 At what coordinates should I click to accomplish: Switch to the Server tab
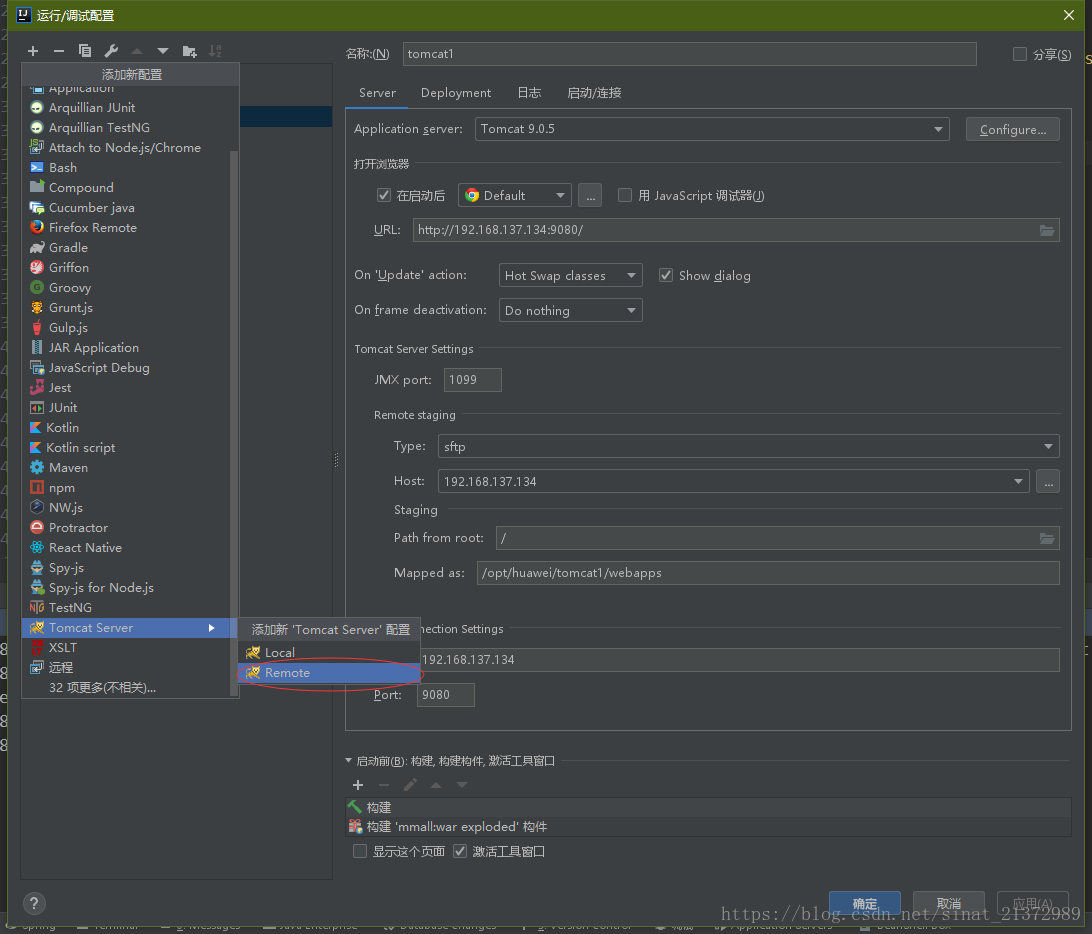point(377,93)
